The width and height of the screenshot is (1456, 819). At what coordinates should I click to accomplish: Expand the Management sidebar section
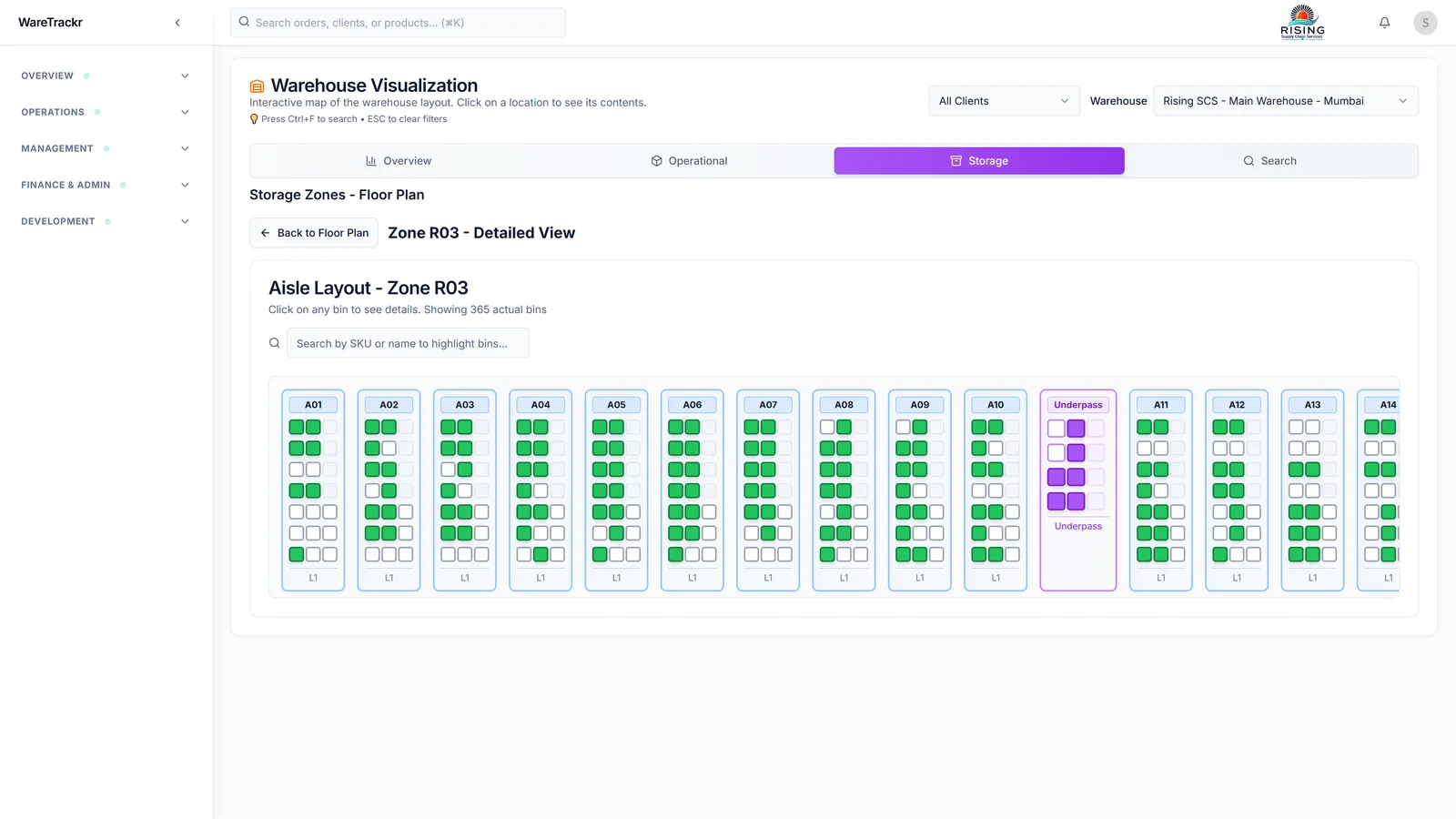pyautogui.click(x=106, y=148)
